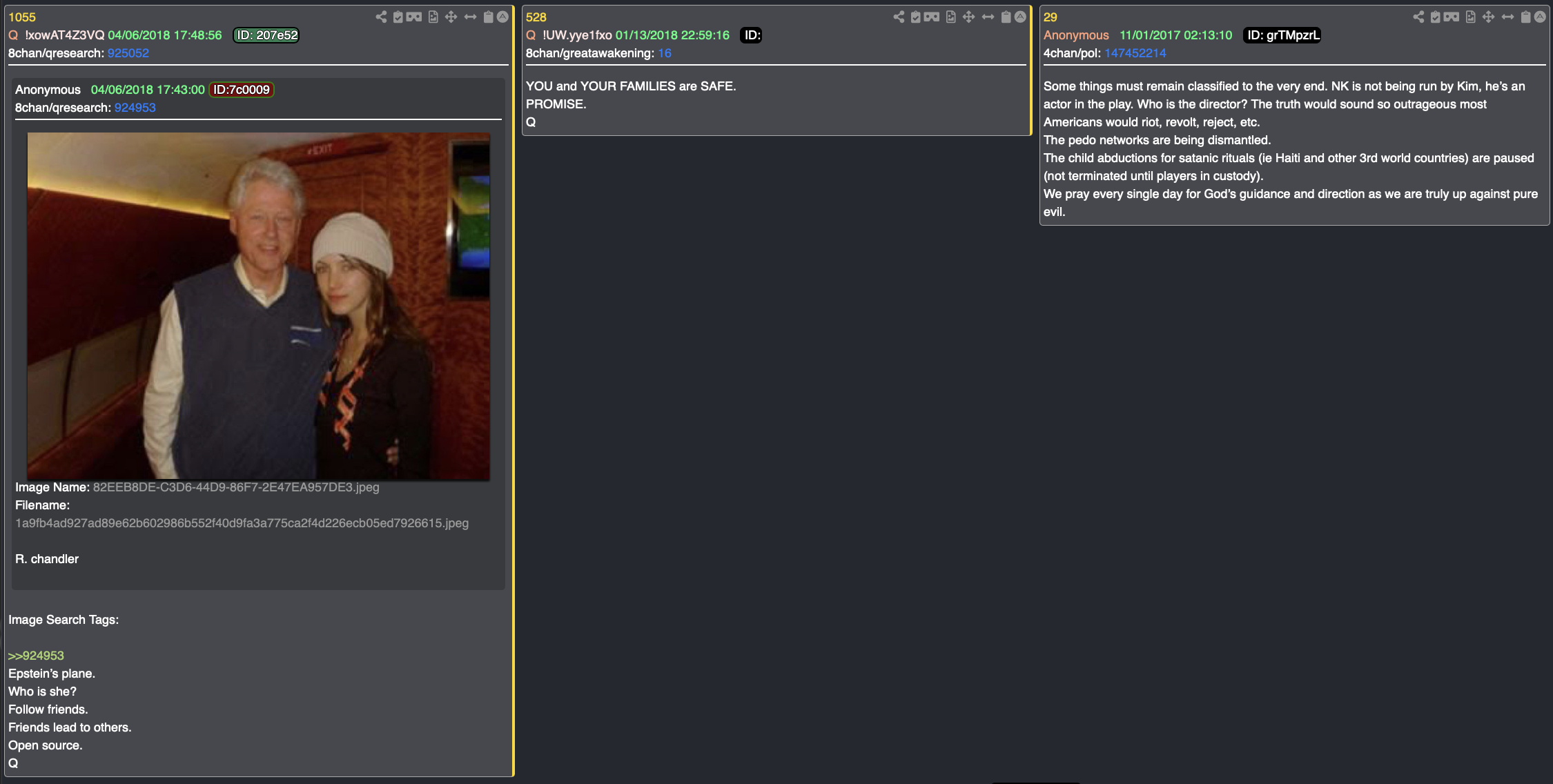Click the Anonymous name on post 29
This screenshot has height=784, width=1553.
1076,35
